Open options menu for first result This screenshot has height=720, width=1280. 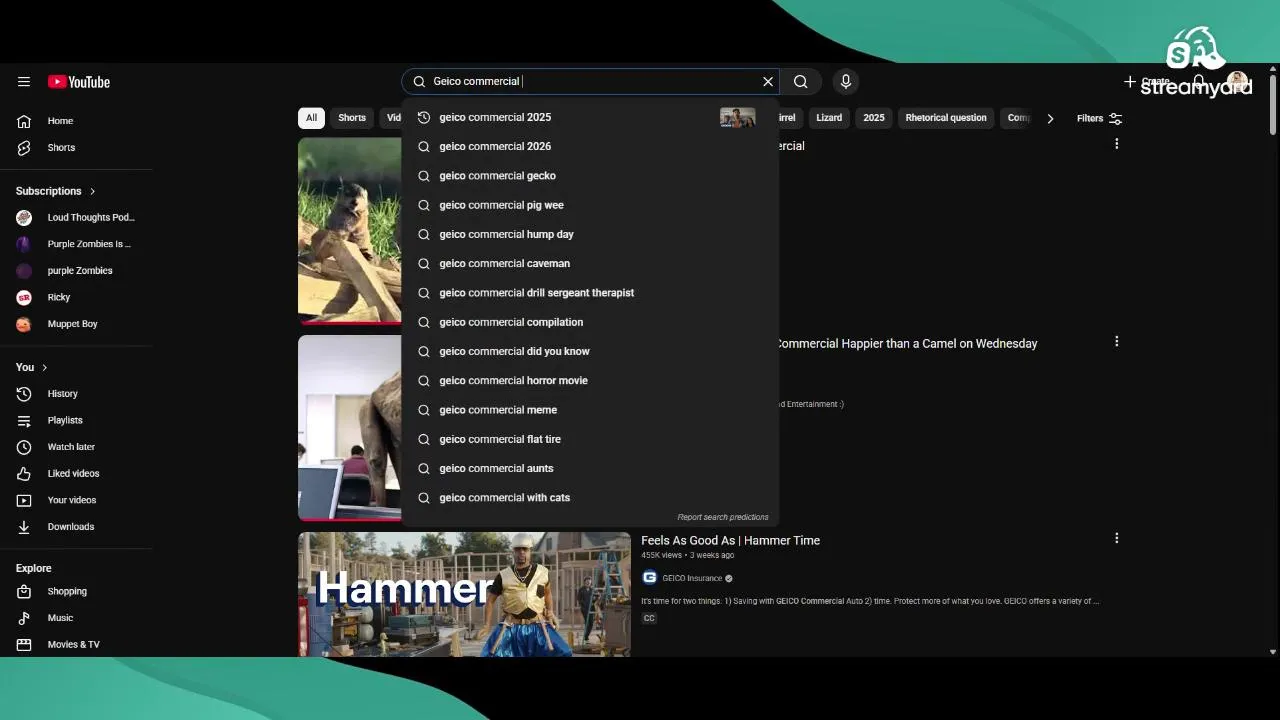tap(1117, 144)
